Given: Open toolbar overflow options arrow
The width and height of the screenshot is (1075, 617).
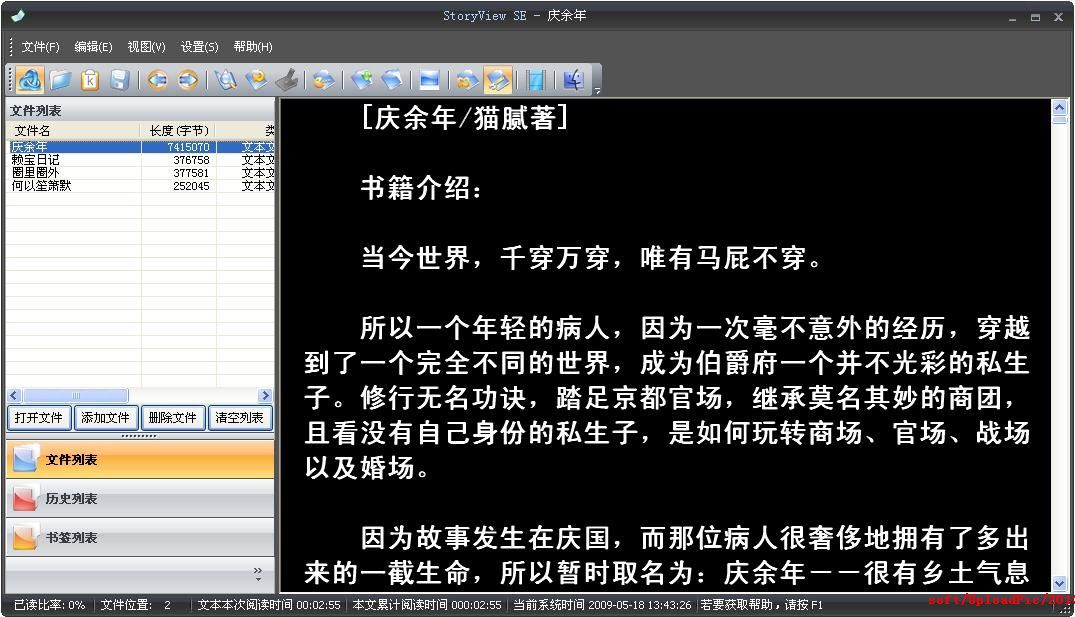Looking at the screenshot, I should 597,90.
